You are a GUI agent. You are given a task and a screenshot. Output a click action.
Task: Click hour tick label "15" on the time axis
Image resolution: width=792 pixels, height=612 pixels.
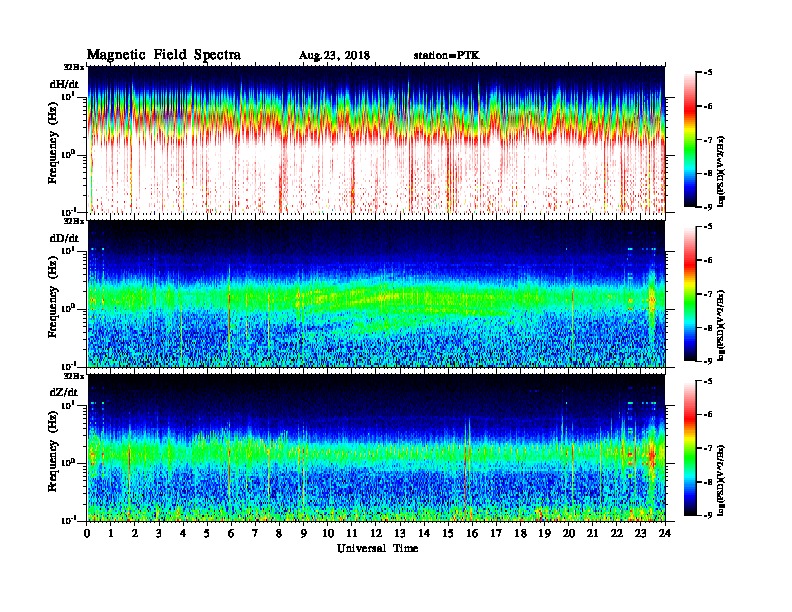point(448,533)
